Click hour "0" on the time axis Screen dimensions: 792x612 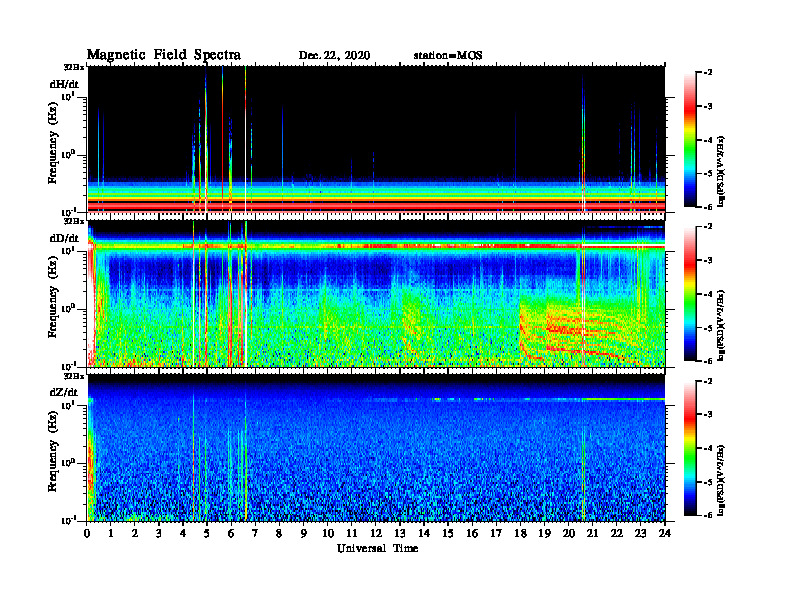point(87,534)
